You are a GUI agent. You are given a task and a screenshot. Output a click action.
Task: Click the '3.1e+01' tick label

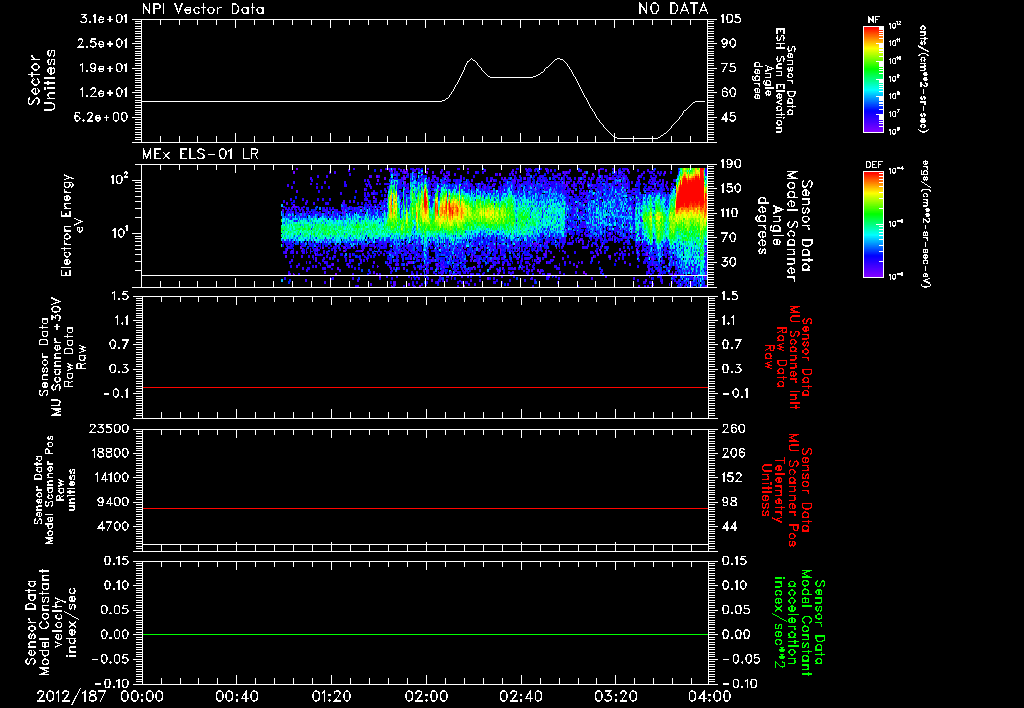click(x=104, y=19)
